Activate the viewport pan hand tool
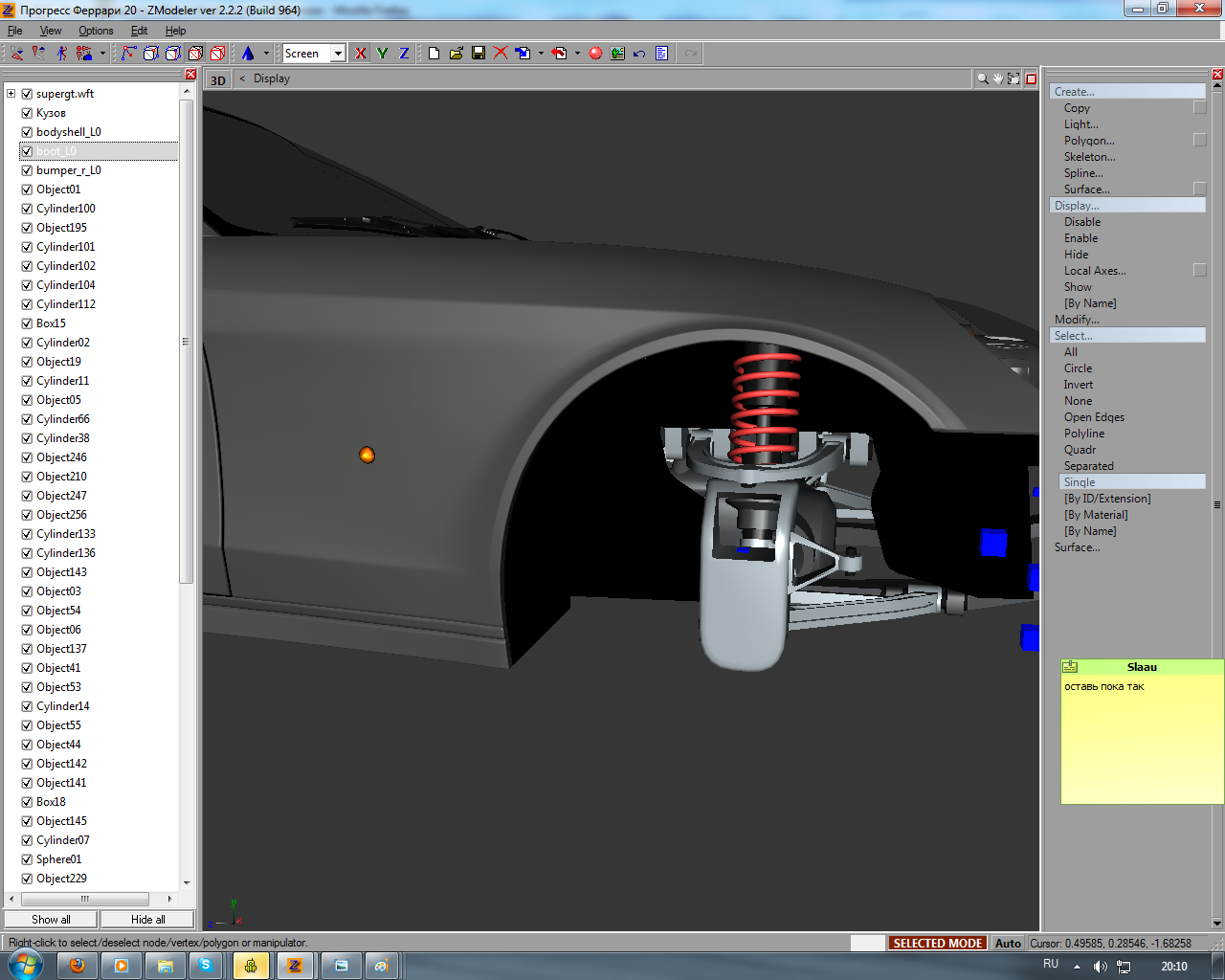1225x980 pixels. point(997,79)
